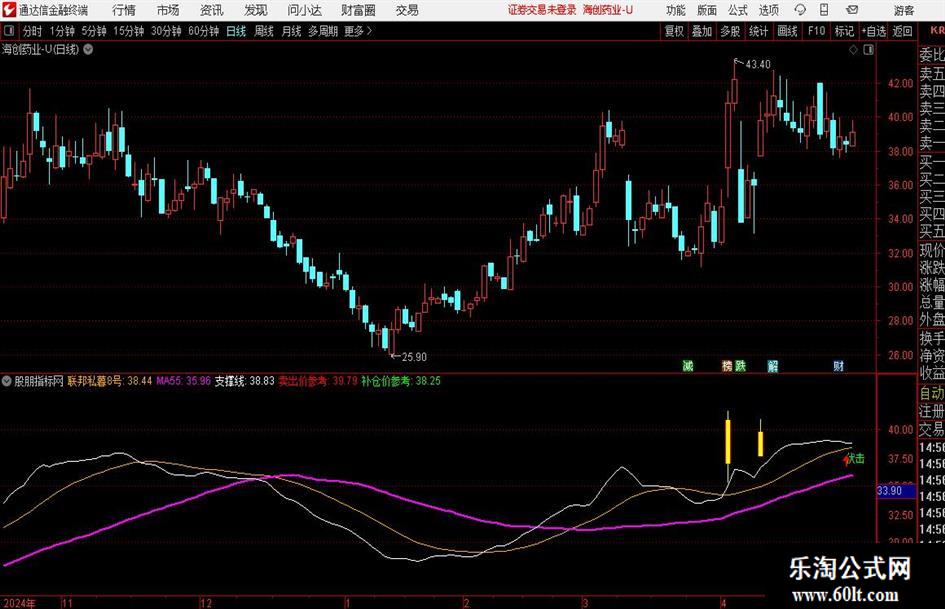Toggle the right info panel icon
Viewport: 945px width, 609px height.
(868, 50)
